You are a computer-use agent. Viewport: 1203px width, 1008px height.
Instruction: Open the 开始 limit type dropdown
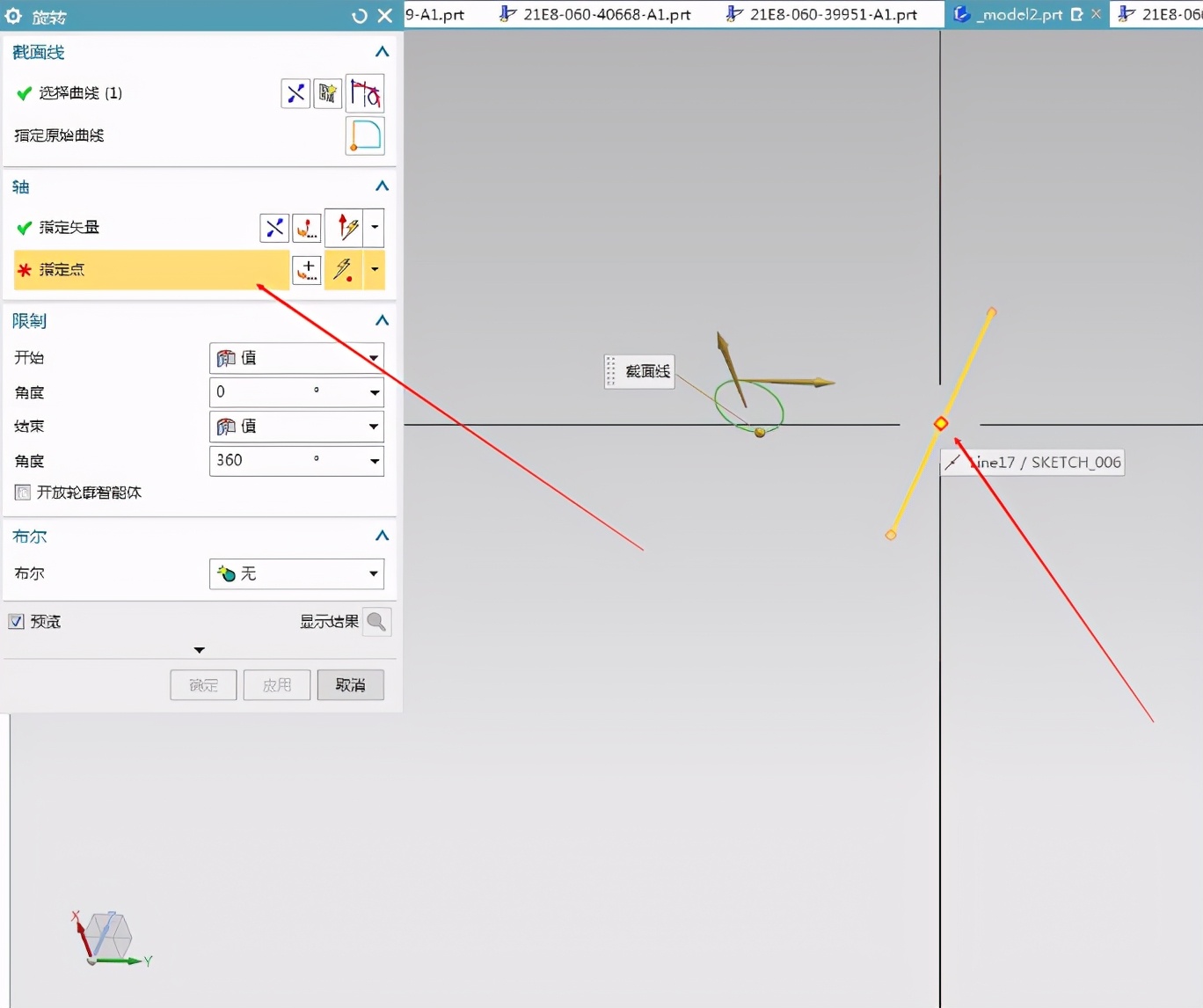tap(296, 358)
